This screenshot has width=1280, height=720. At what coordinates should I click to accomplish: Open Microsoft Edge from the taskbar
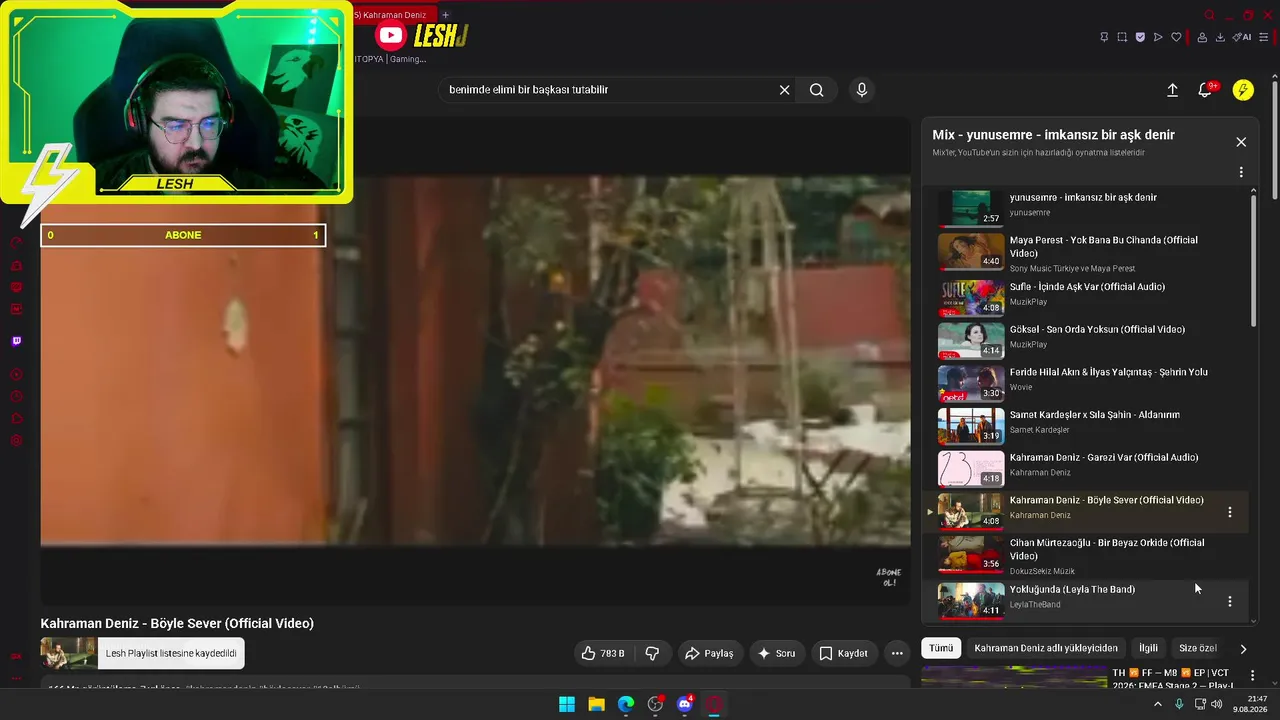pos(626,704)
